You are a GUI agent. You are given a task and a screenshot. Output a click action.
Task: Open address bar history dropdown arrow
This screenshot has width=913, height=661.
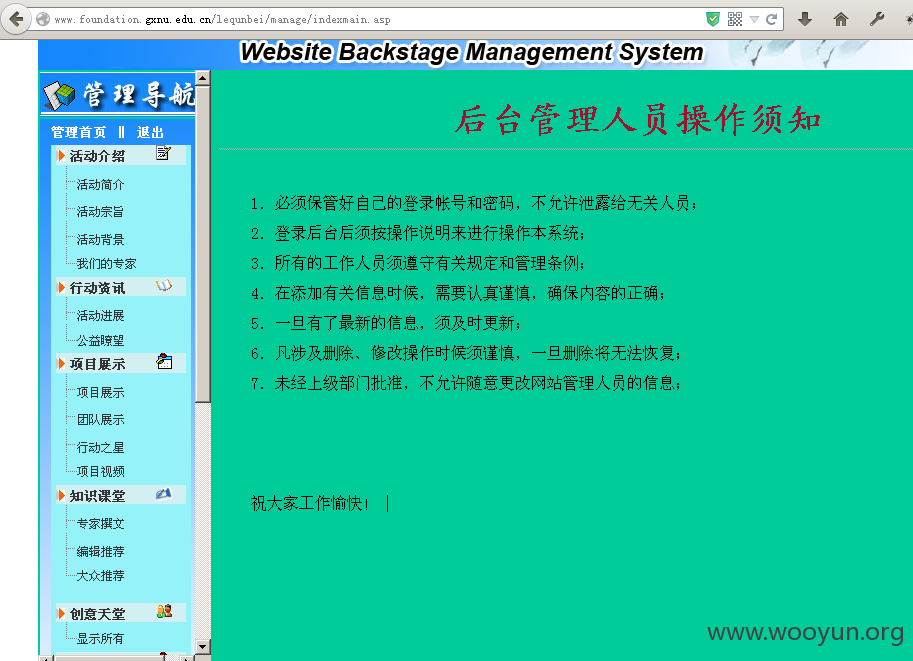[754, 19]
